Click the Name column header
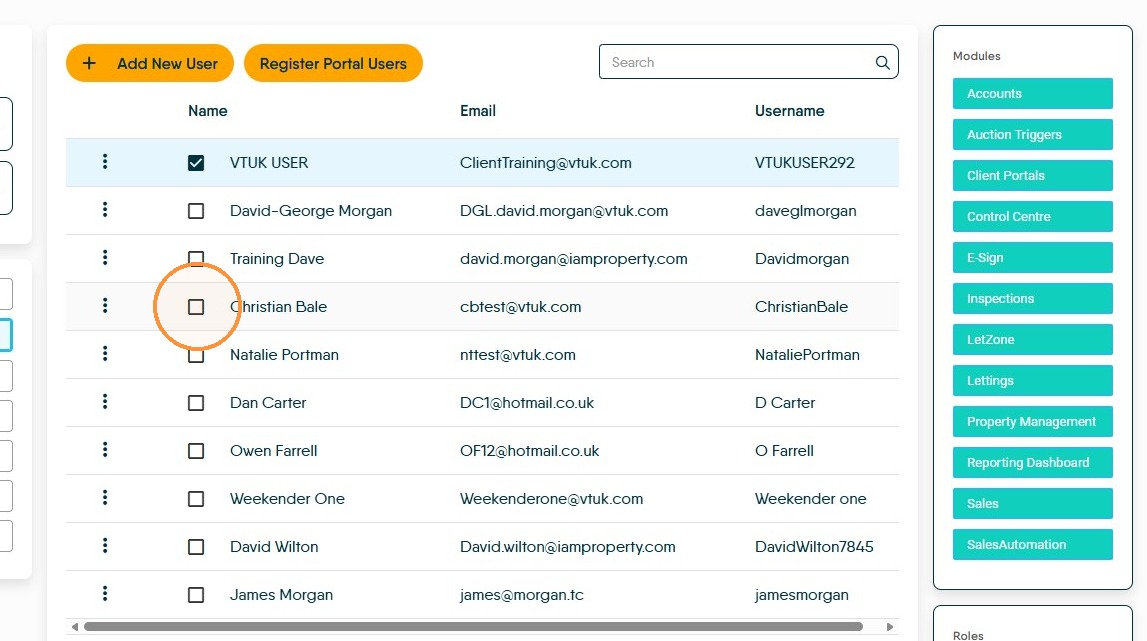 coord(208,111)
